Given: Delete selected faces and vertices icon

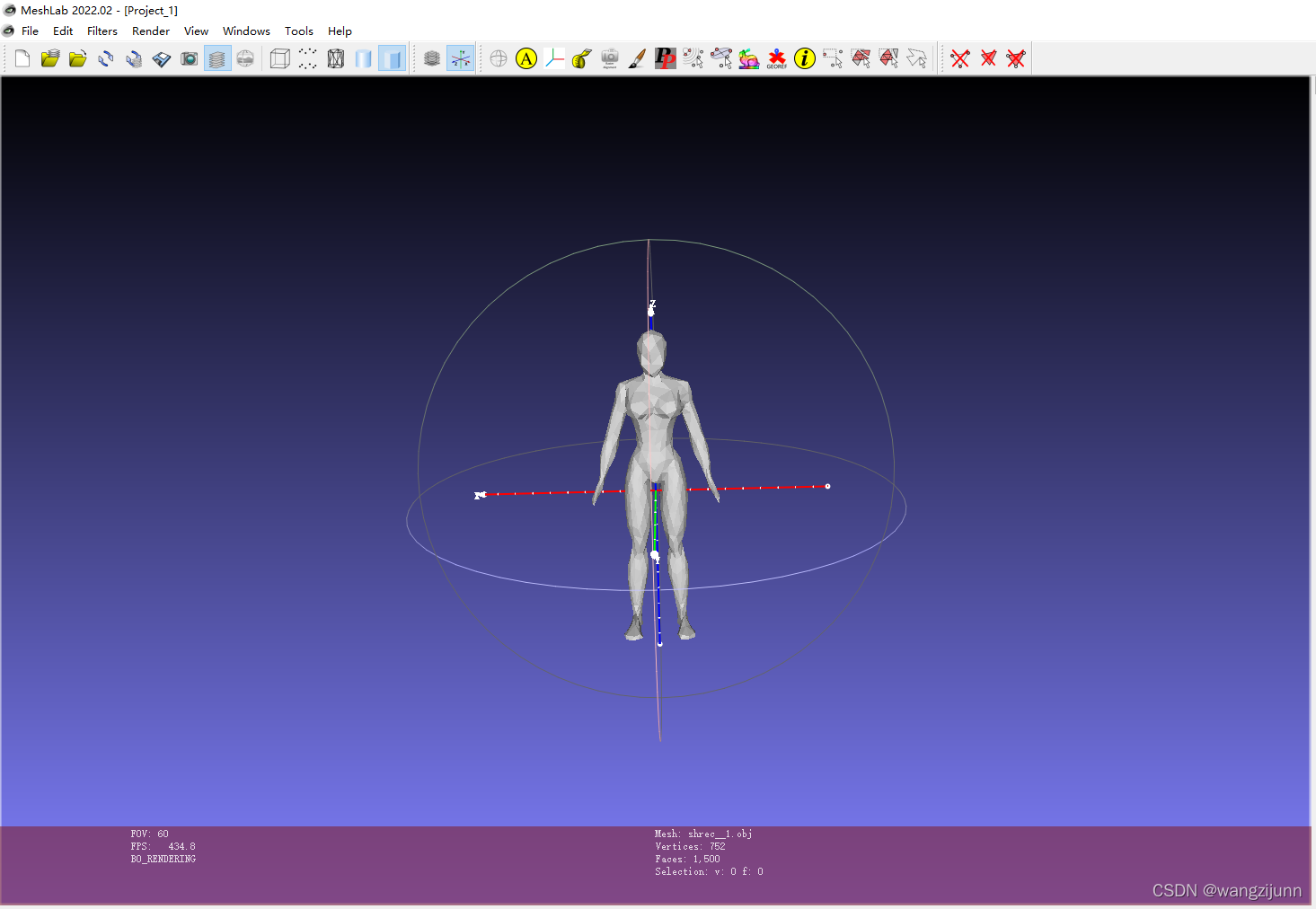Looking at the screenshot, I should pyautogui.click(x=1016, y=59).
